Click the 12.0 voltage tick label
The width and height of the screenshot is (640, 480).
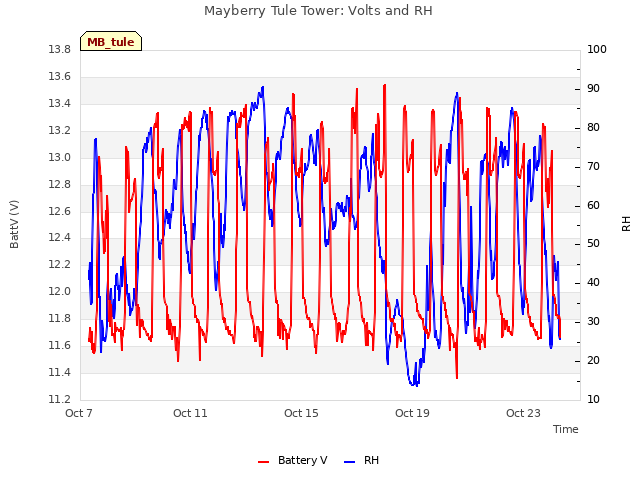(x=60, y=291)
